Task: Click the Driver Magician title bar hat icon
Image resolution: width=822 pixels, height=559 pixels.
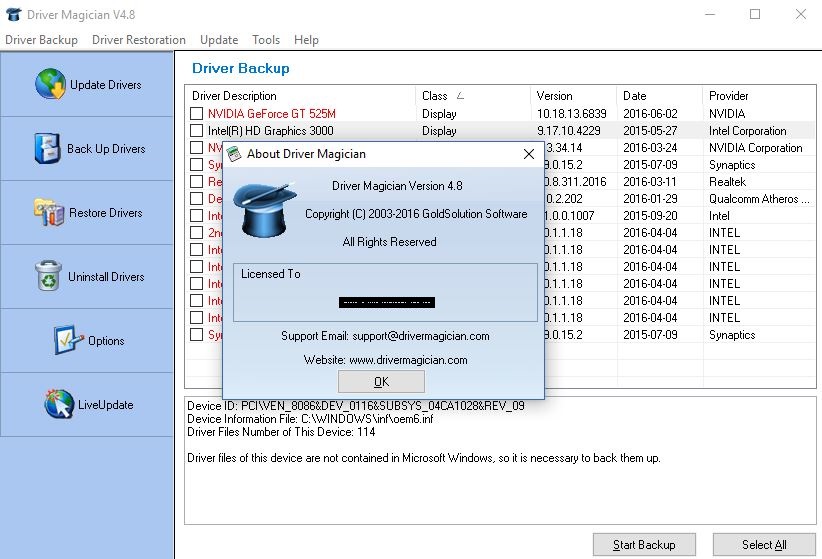Action: (x=14, y=14)
